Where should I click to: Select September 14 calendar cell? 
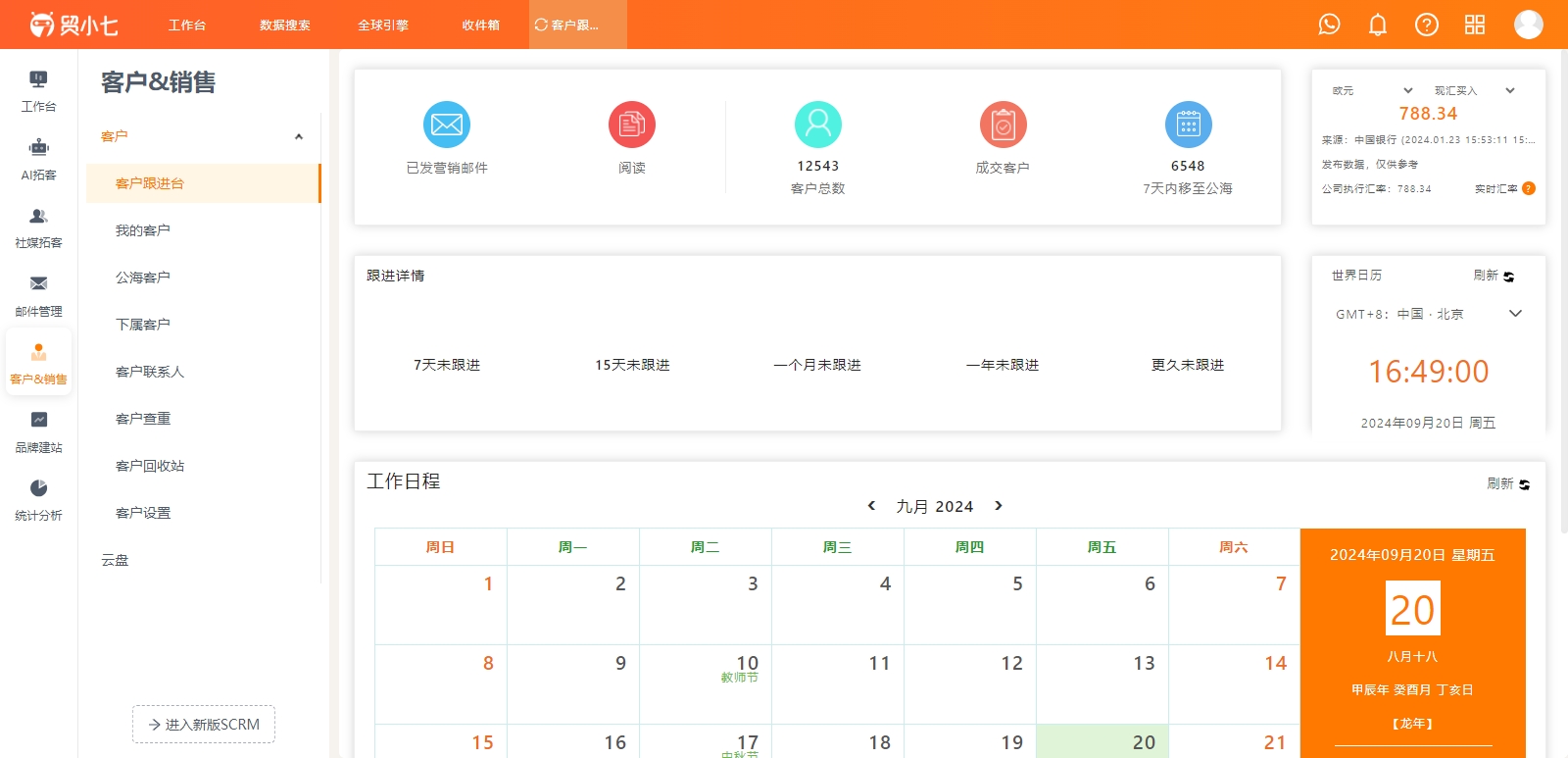[1235, 684]
